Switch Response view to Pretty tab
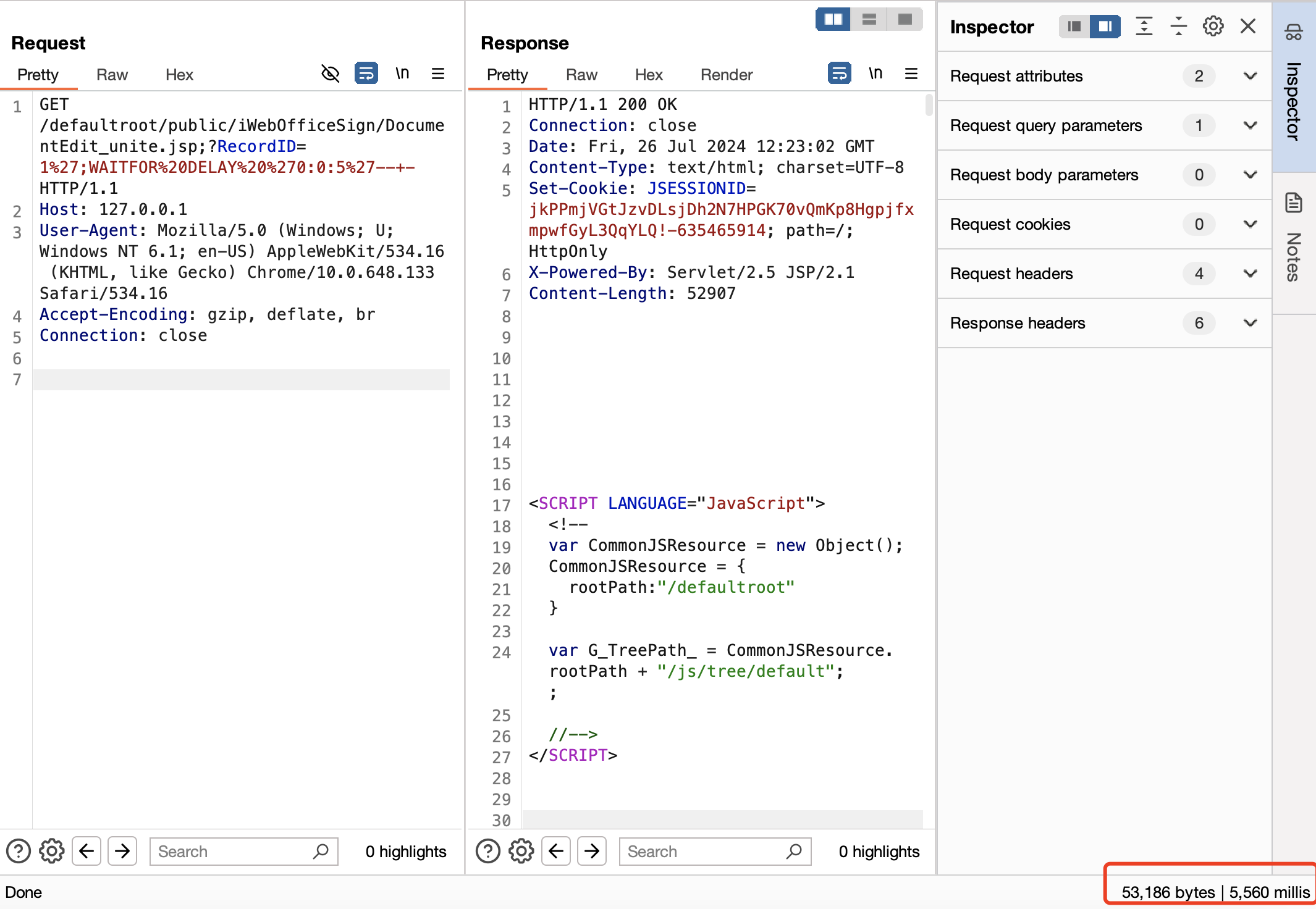1316x909 pixels. coord(507,75)
